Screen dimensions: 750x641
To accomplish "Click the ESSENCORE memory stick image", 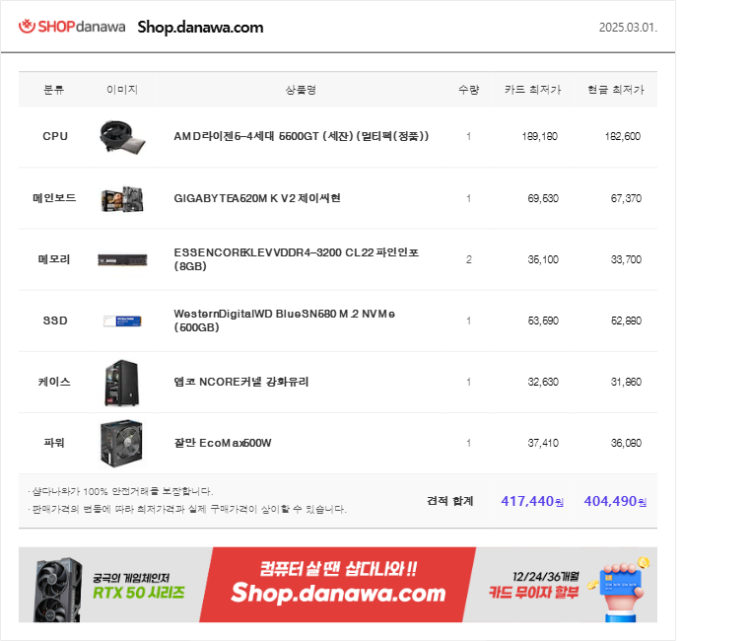I will coord(122,260).
